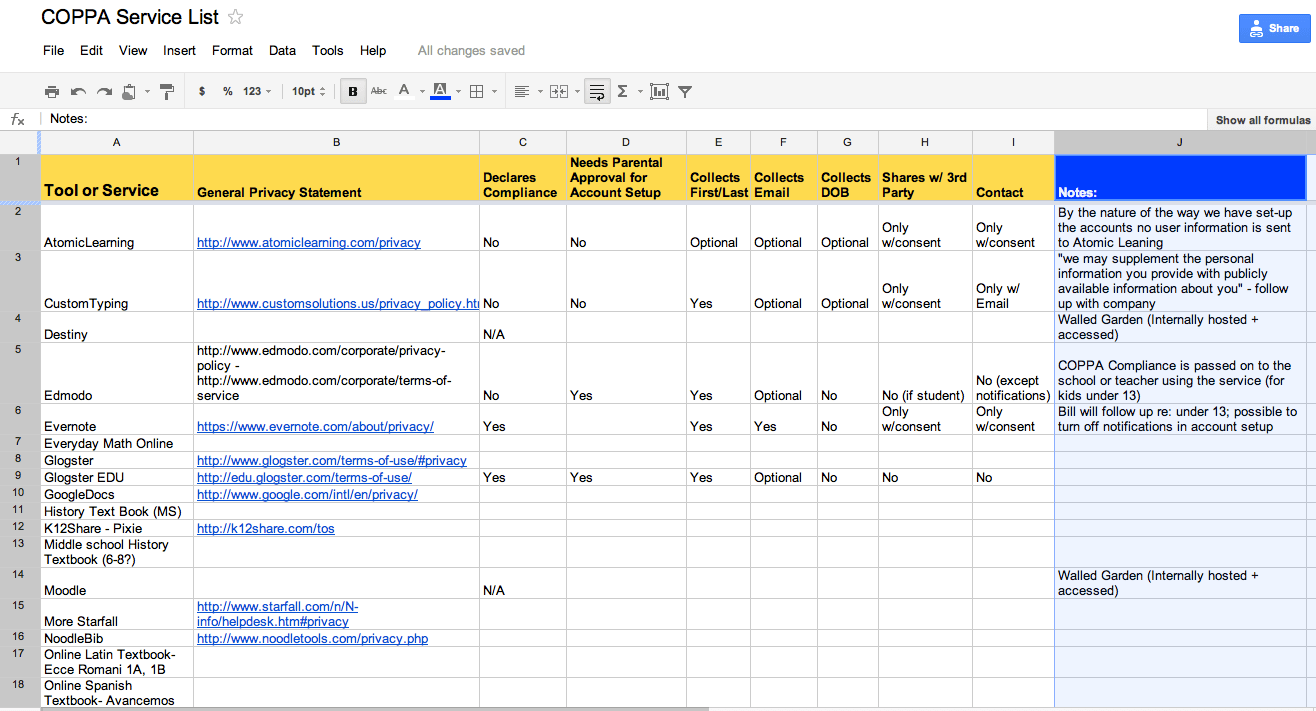1316x711 pixels.
Task: Click the text color A icon
Action: [404, 91]
